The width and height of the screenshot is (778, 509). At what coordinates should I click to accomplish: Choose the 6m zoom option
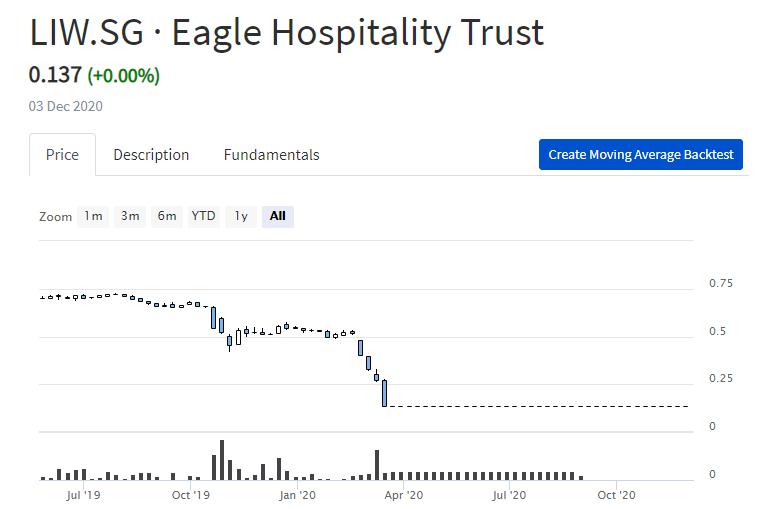pyautogui.click(x=167, y=216)
